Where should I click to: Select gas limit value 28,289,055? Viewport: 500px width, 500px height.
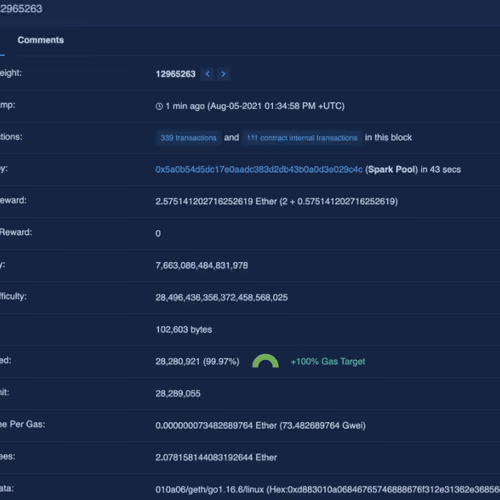[178, 394]
